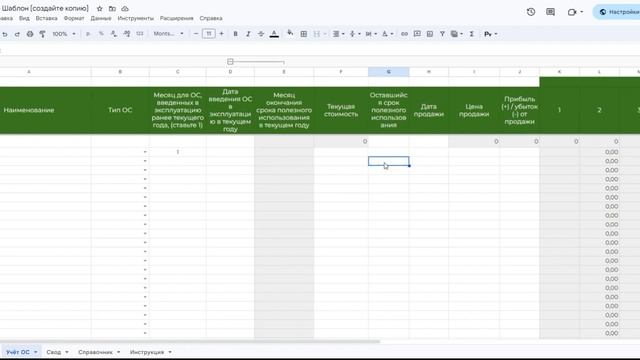
Task: Click the font size field showing 11
Action: tap(209, 34)
